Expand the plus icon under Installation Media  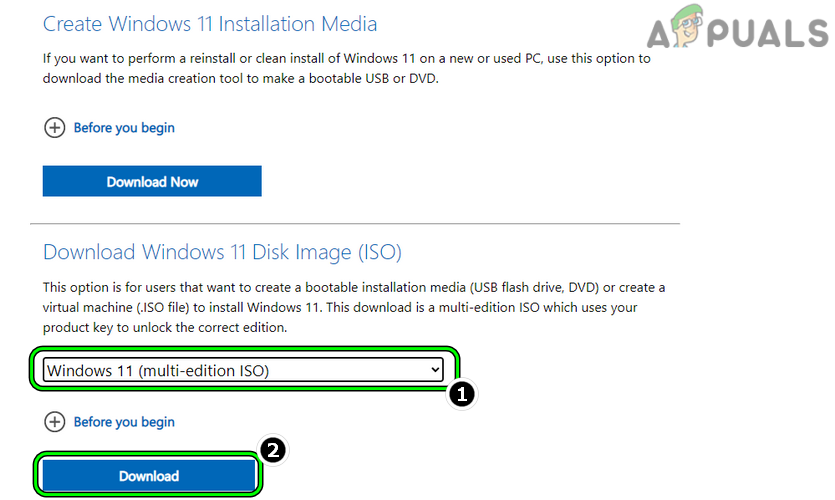[x=53, y=128]
